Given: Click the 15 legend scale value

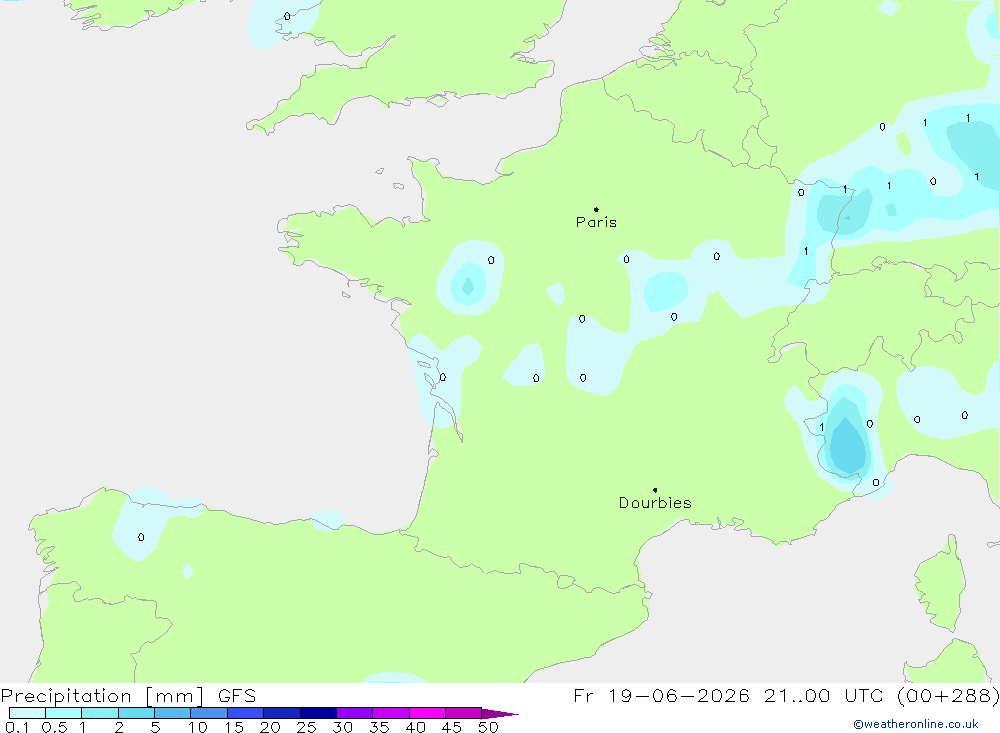Looking at the screenshot, I should pyautogui.click(x=234, y=727).
